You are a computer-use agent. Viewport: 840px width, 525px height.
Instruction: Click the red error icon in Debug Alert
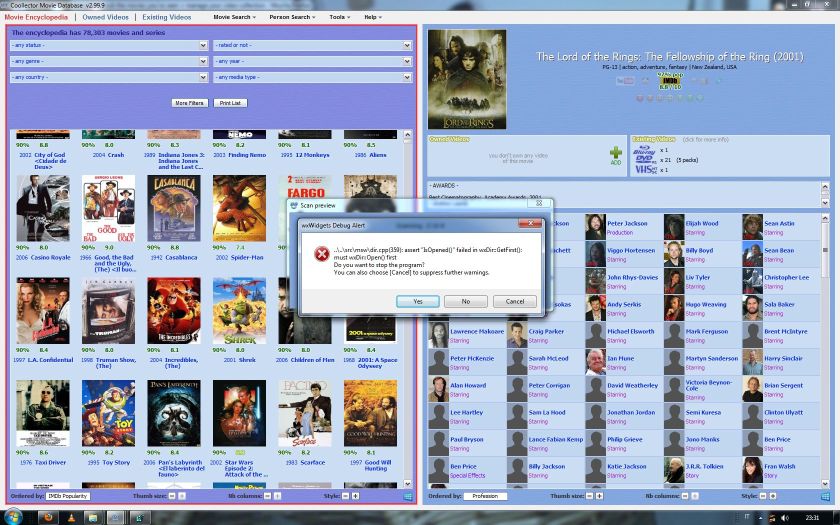321,253
